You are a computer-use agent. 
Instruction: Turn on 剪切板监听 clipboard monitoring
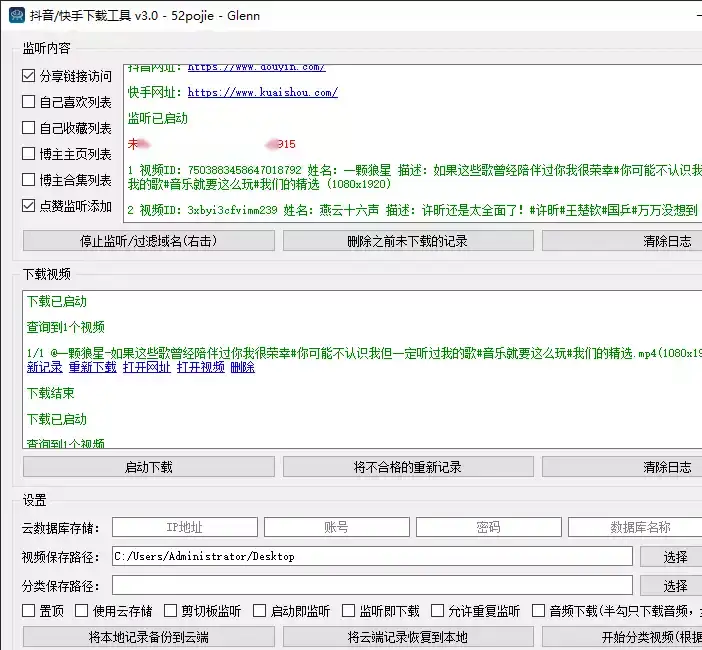[x=171, y=611]
